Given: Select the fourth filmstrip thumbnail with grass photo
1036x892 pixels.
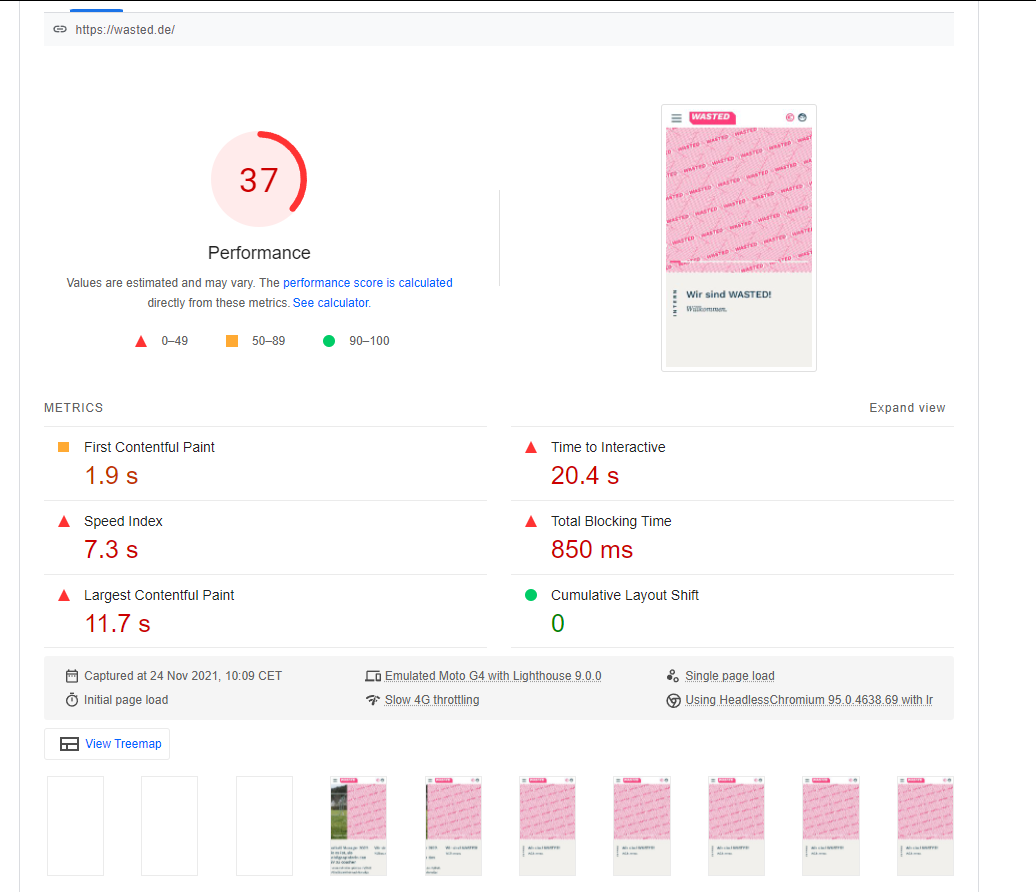Looking at the screenshot, I should (359, 825).
